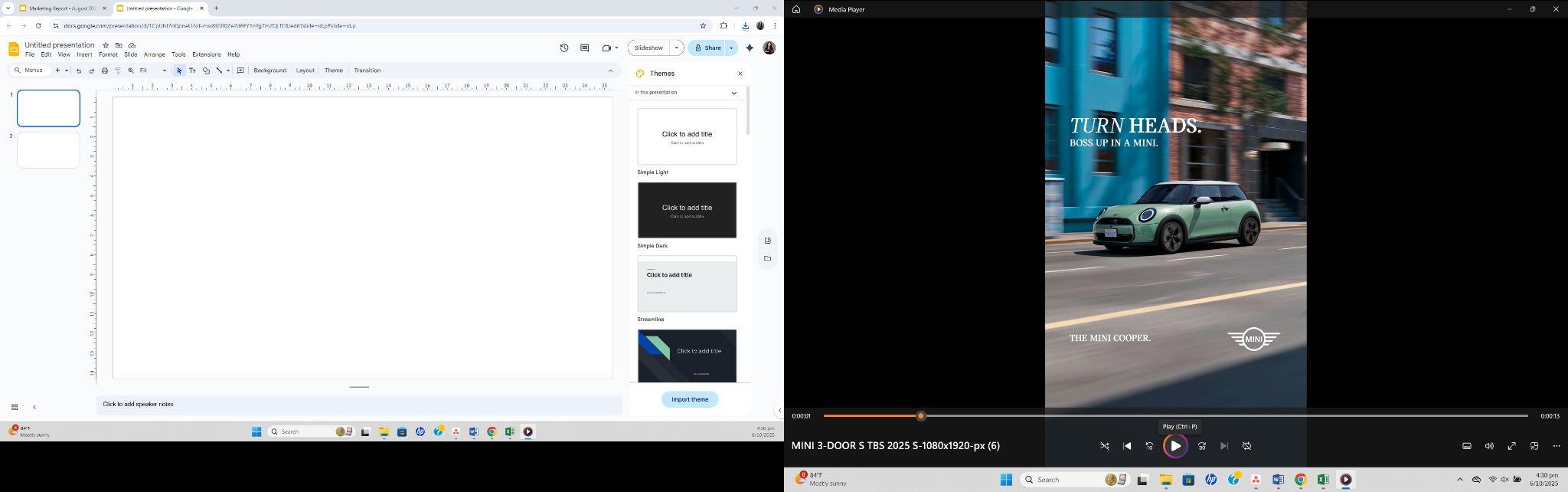Star the Untitled presentation
Screen dimensions: 1568x492
pyautogui.click(x=106, y=45)
